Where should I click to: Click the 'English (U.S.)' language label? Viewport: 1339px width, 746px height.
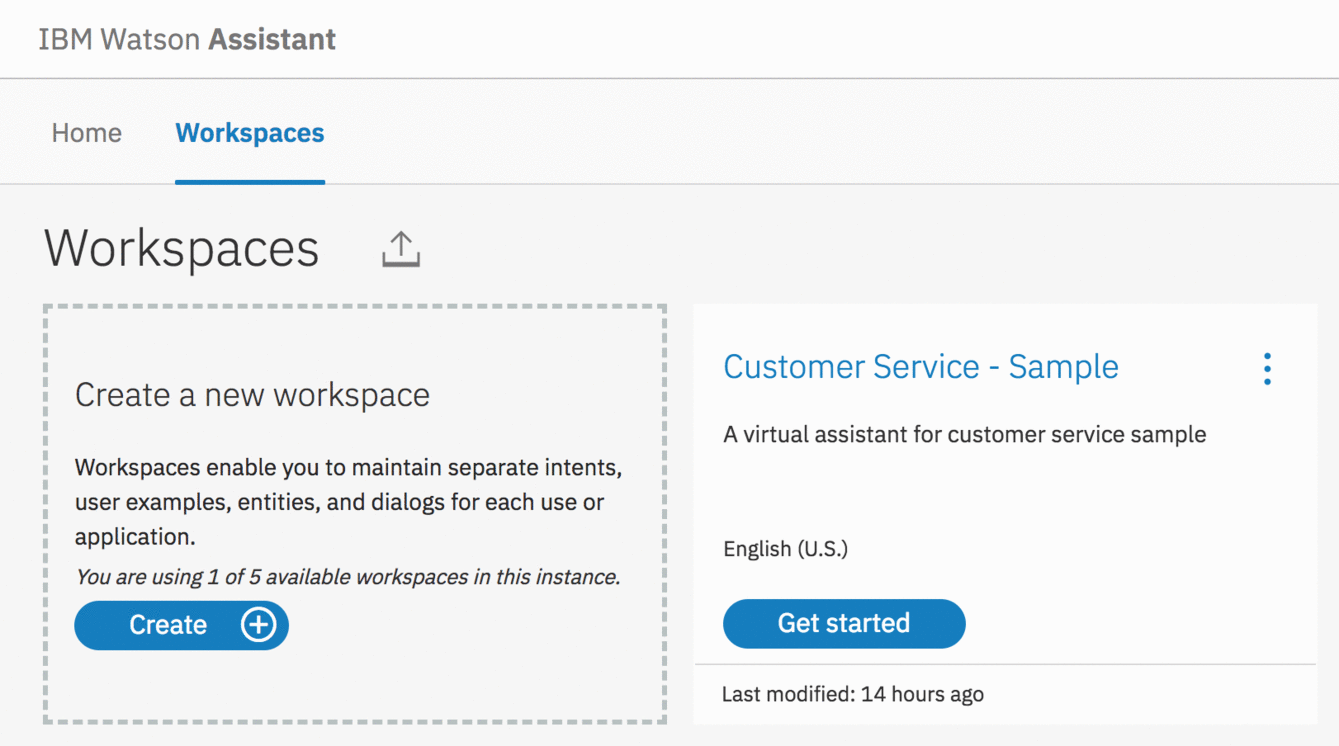785,549
